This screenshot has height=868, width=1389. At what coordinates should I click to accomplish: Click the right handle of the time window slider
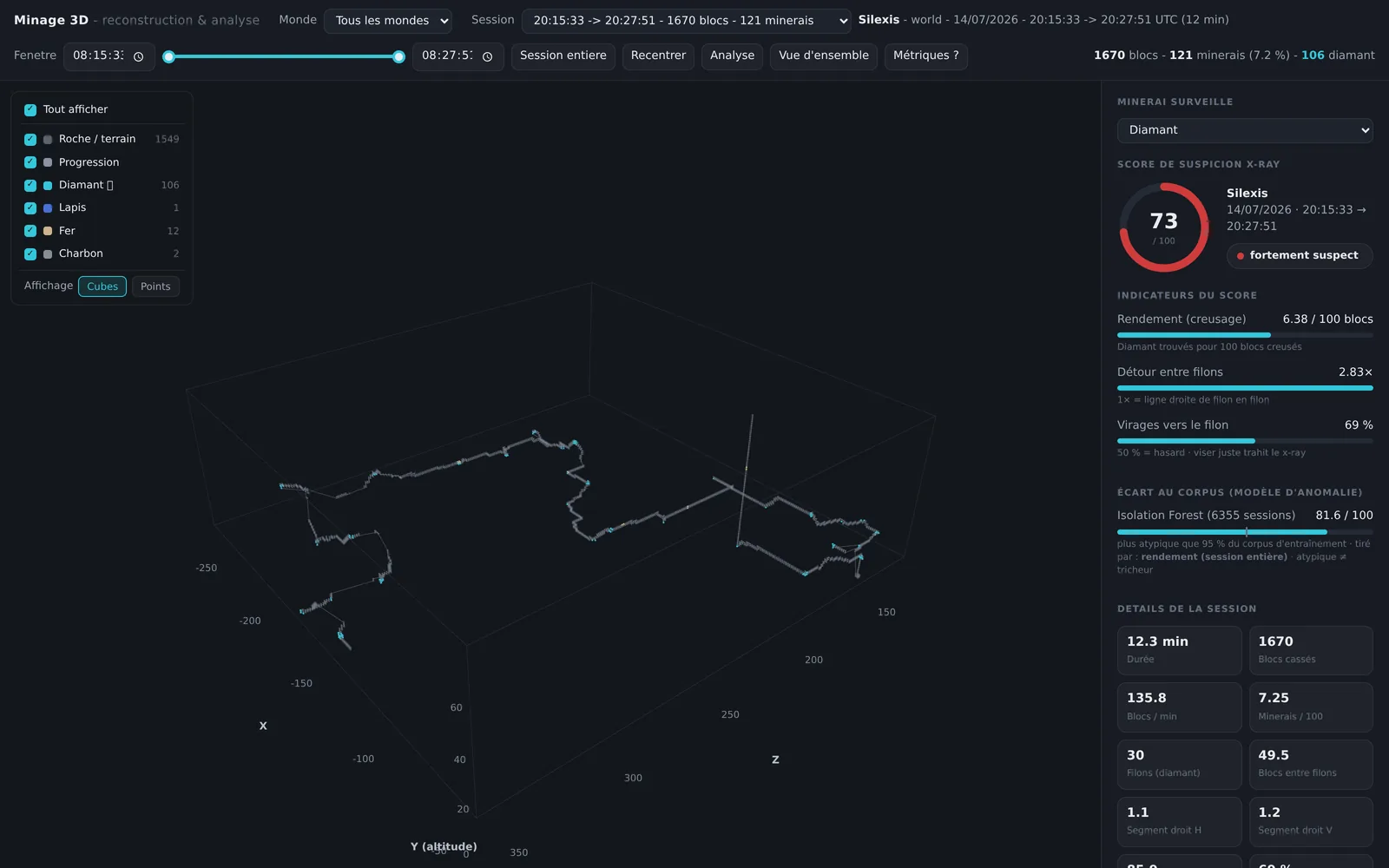398,56
